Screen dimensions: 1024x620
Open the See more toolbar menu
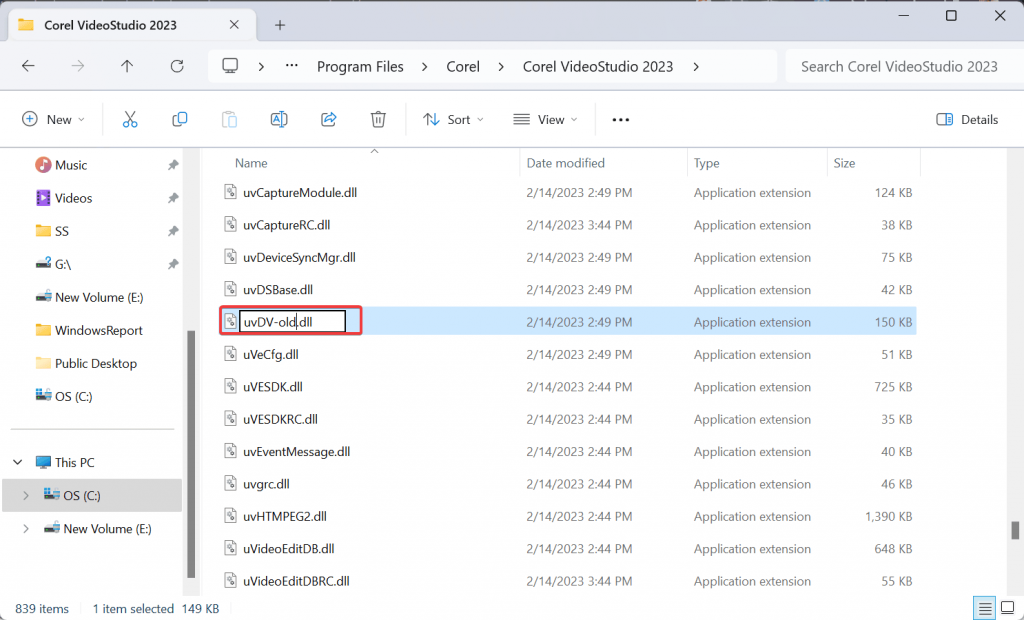620,119
